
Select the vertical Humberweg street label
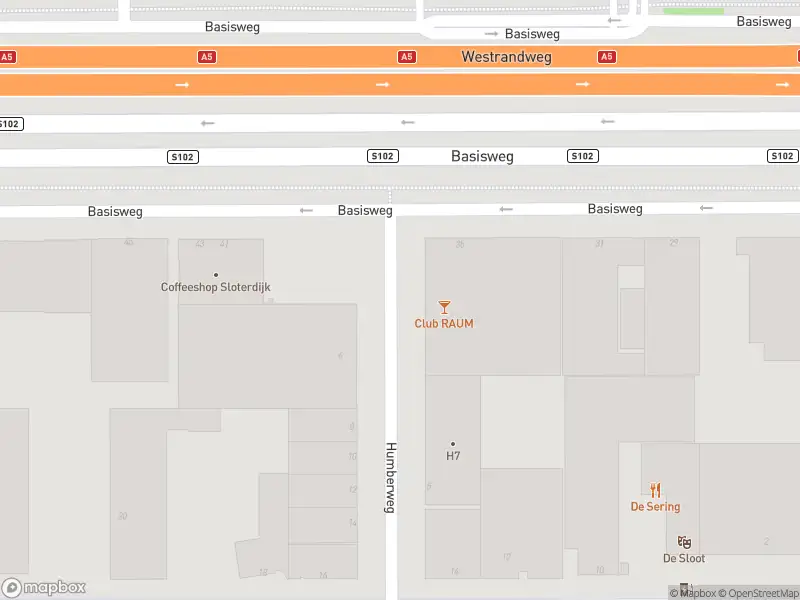(391, 478)
